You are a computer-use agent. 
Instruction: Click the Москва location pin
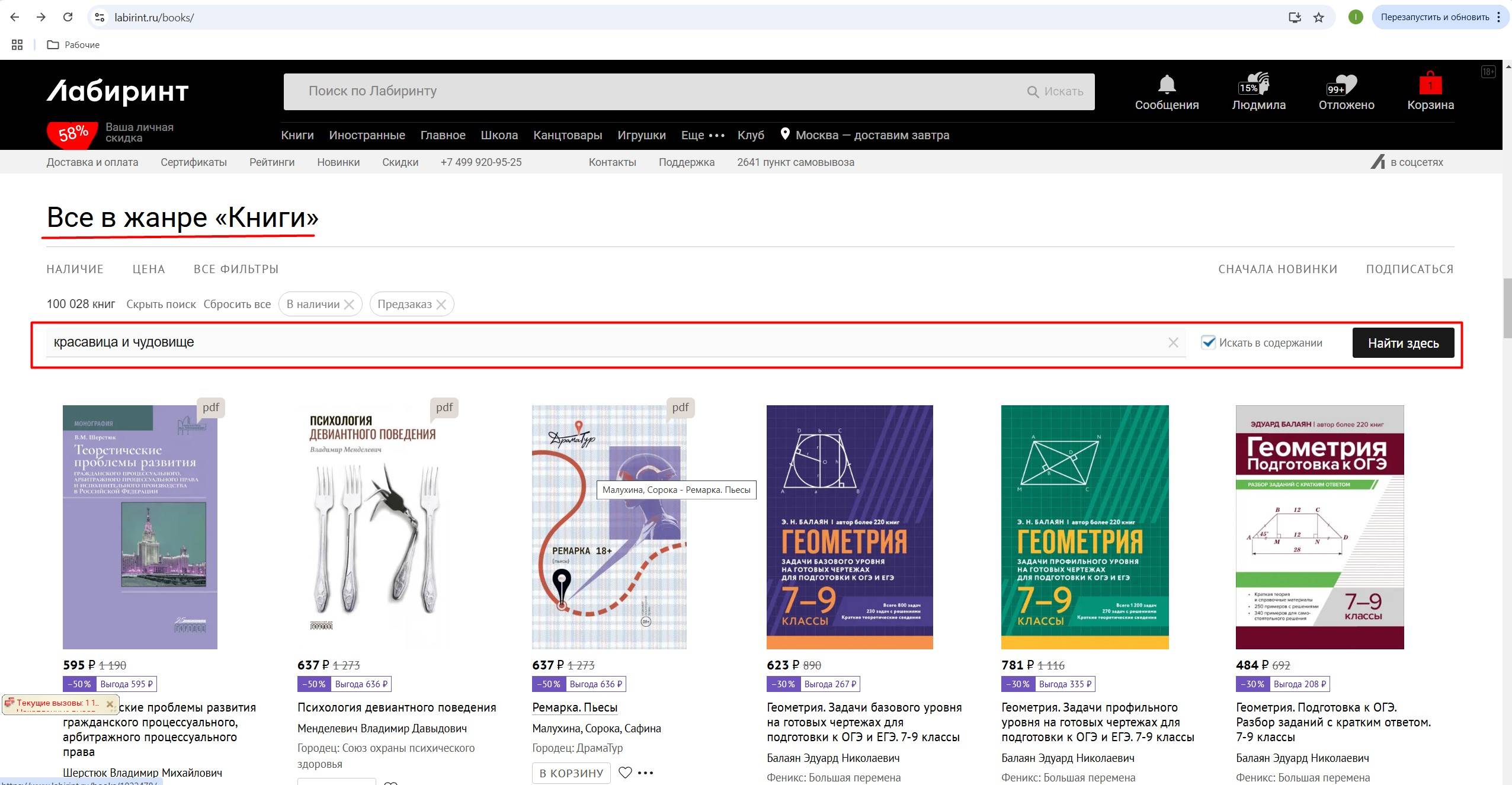pos(784,134)
